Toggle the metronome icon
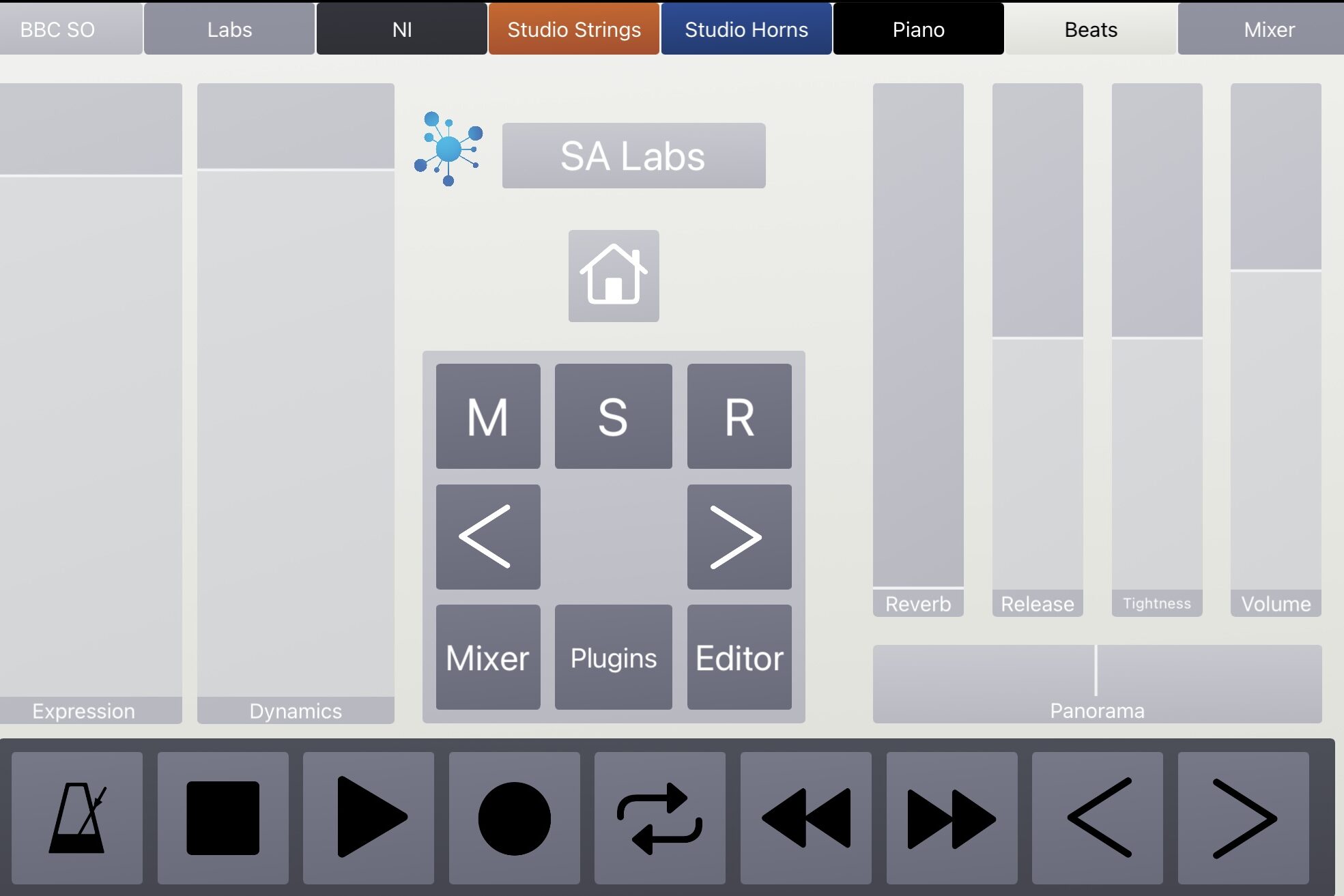 (x=77, y=818)
